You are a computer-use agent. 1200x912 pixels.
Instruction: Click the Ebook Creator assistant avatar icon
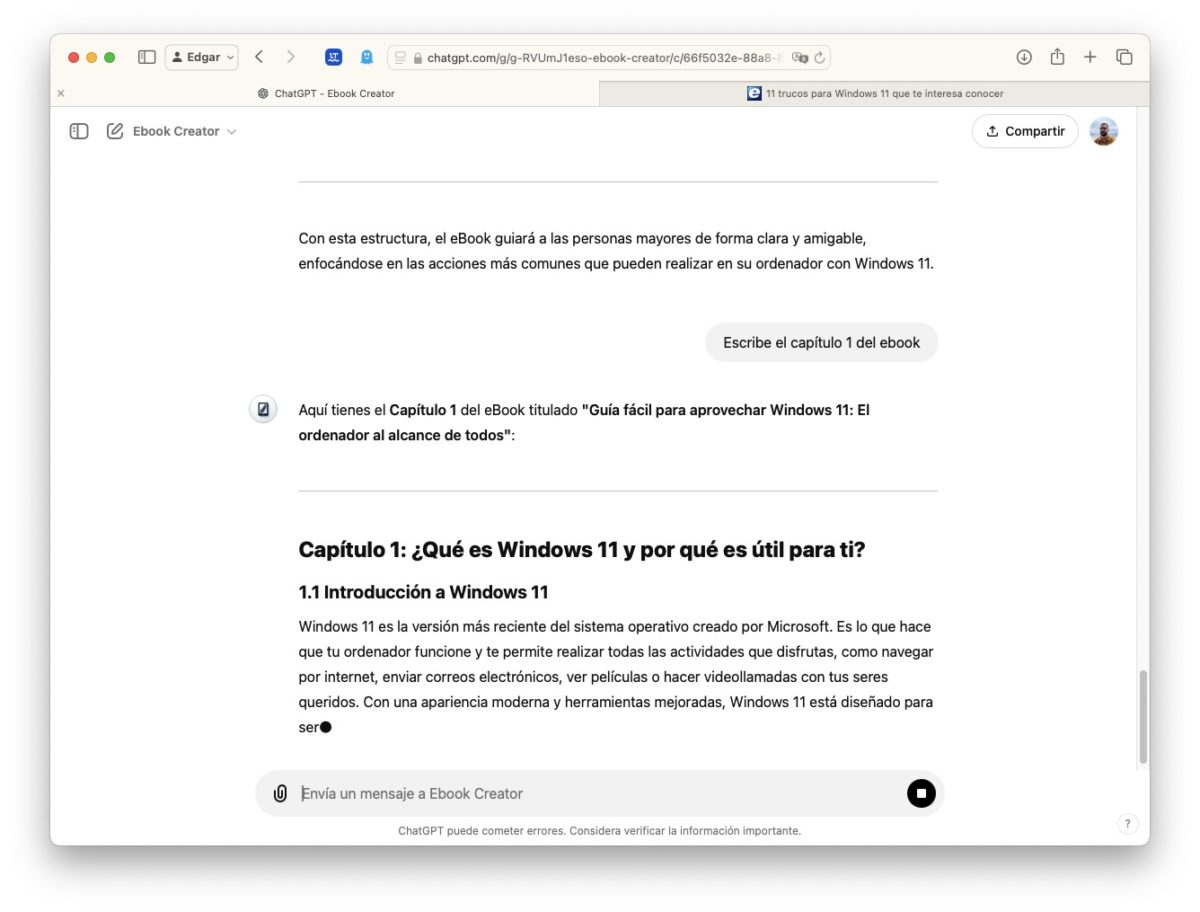click(x=263, y=409)
